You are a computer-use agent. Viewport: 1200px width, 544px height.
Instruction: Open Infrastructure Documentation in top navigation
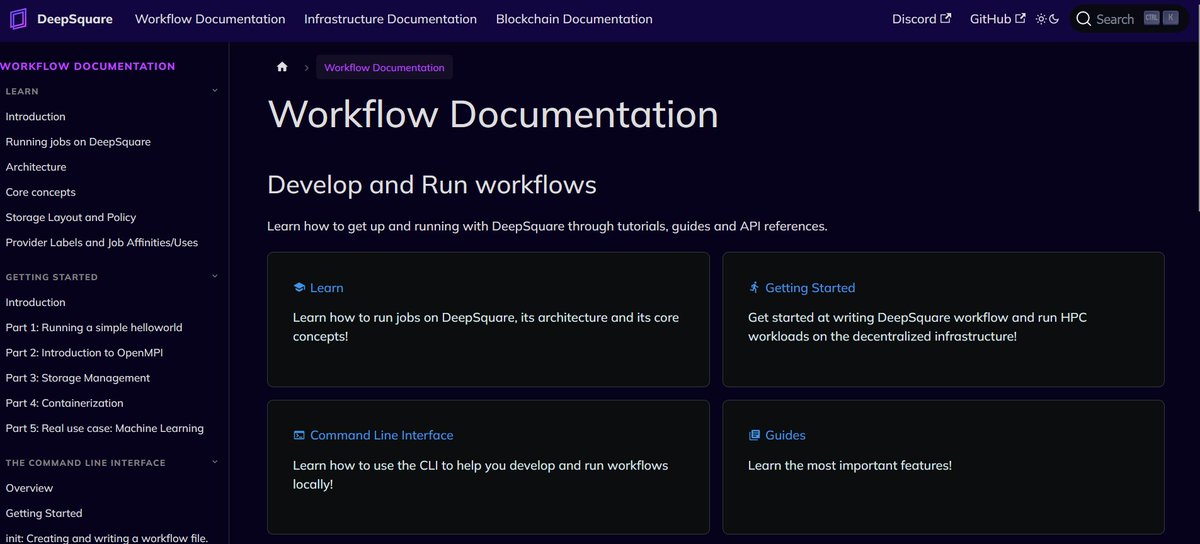(390, 19)
